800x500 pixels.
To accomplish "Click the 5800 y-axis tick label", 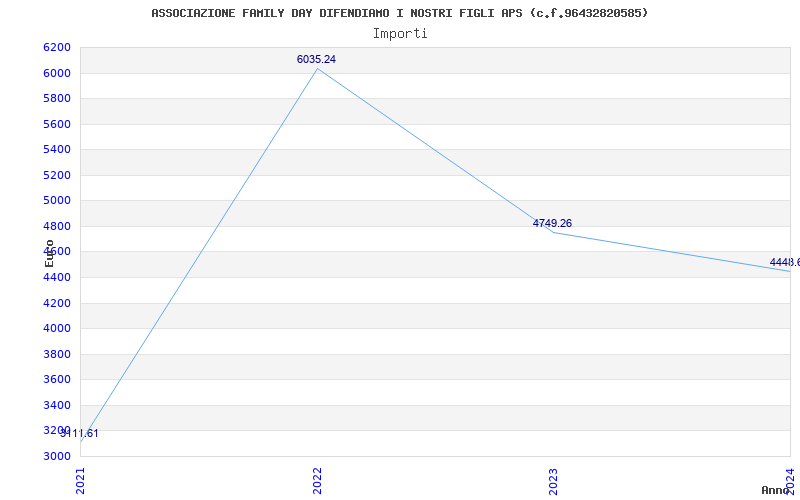I will pos(57,98).
